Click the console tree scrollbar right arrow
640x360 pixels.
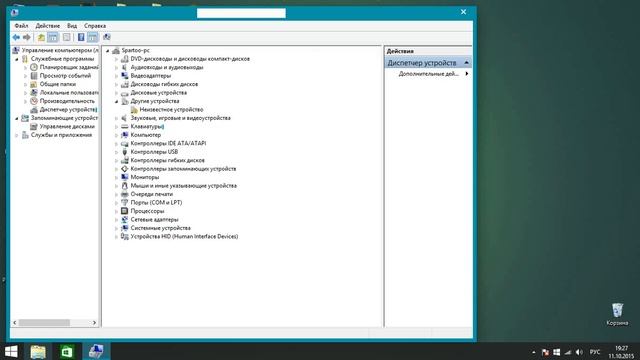(95, 322)
